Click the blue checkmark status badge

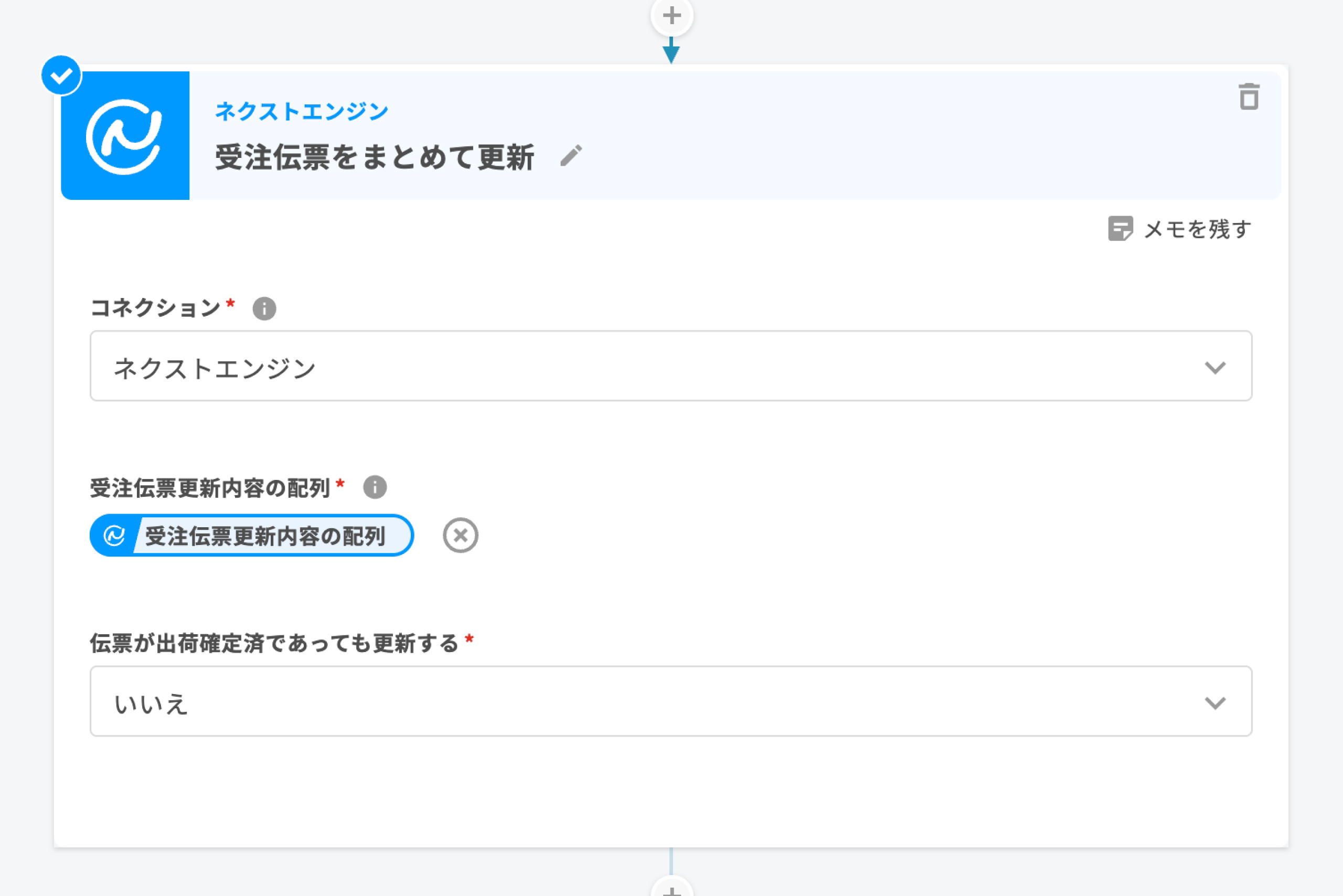[x=61, y=76]
